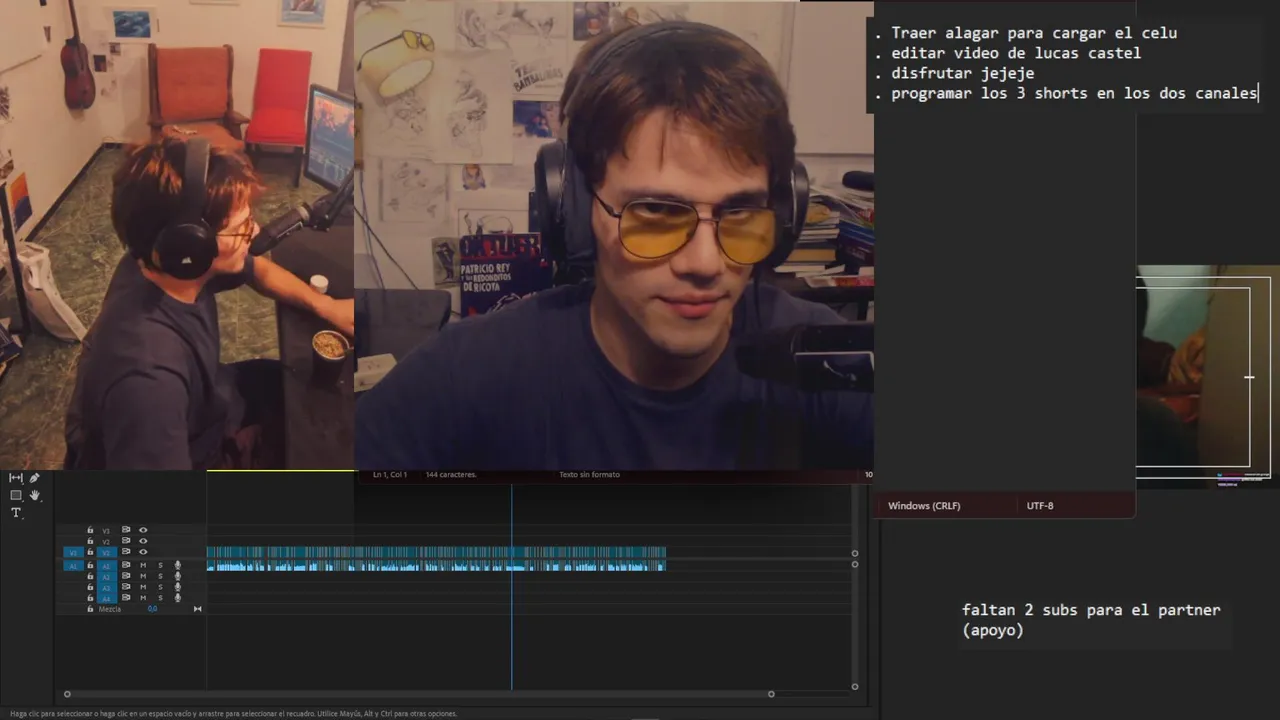The image size is (1280, 720).
Task: Click right handle of timeline zoom scrollbar
Action: 771,694
